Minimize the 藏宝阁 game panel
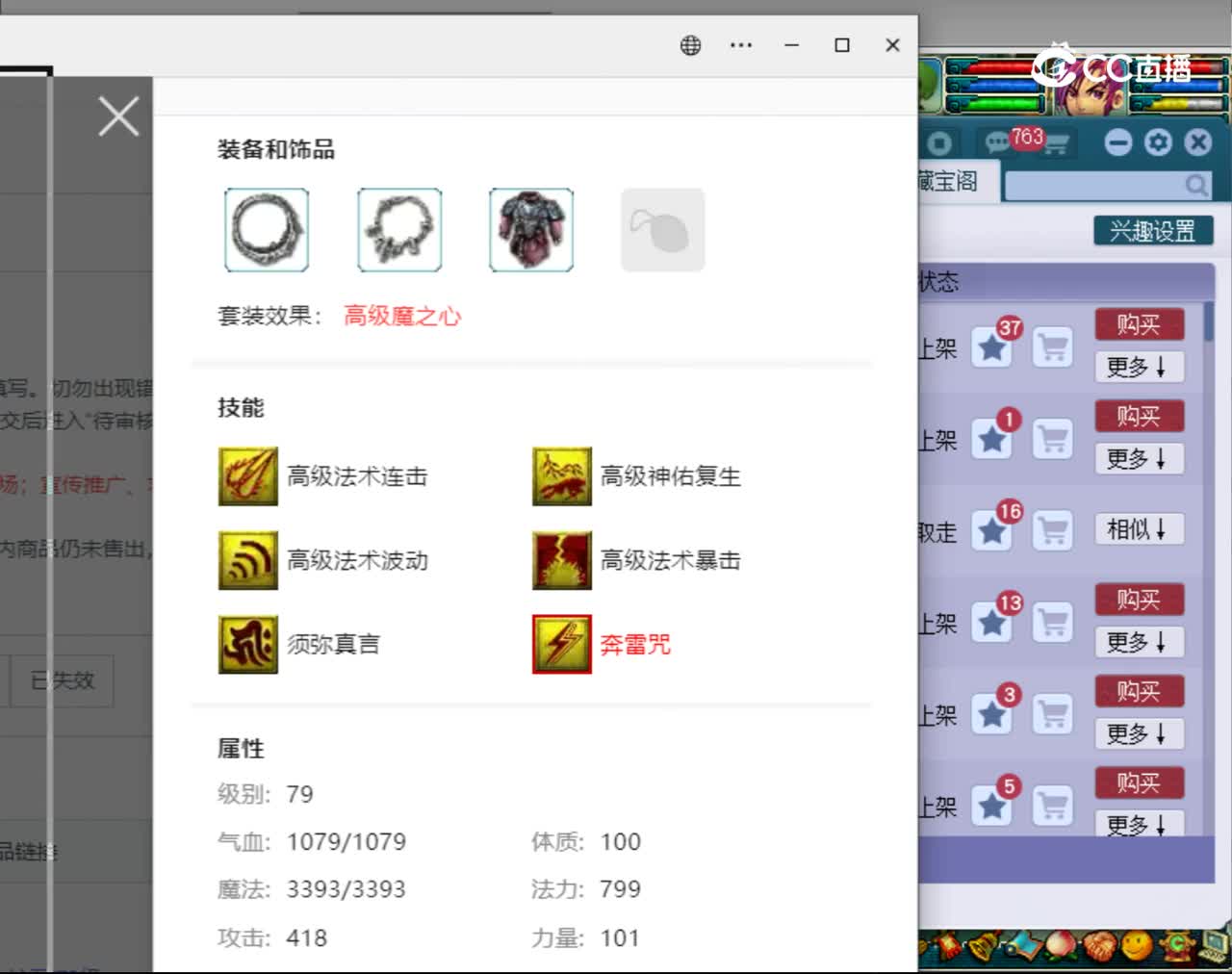The image size is (1232, 974). click(1117, 143)
